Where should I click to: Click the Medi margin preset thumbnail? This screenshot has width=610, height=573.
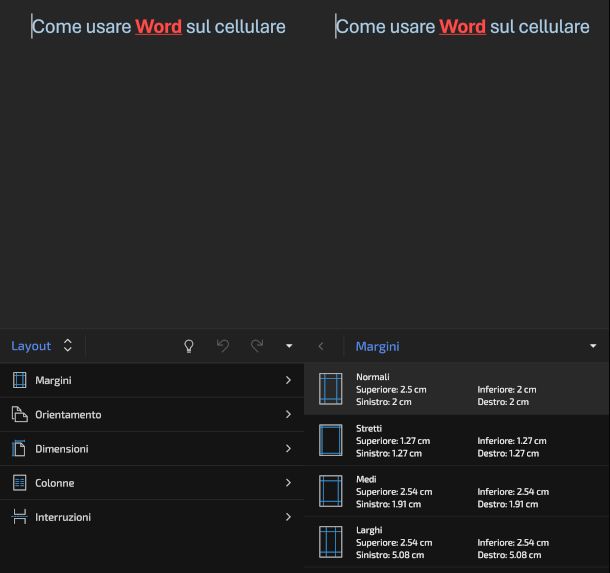click(331, 491)
